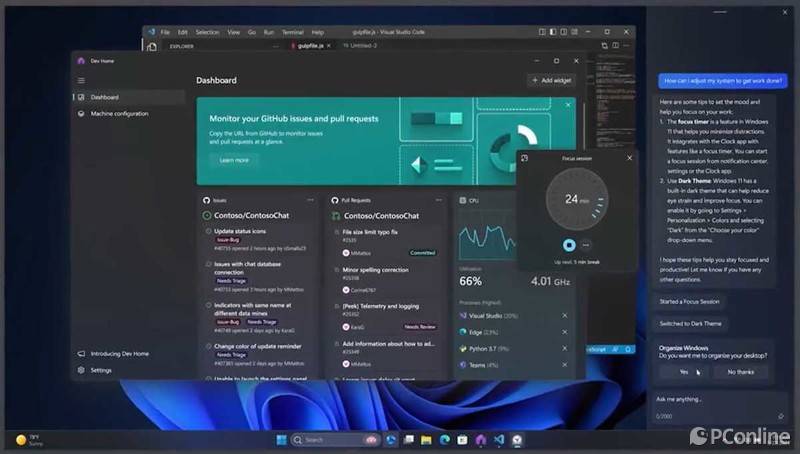End the Teams process in CPU widget
The height and width of the screenshot is (454, 800).
(x=565, y=365)
